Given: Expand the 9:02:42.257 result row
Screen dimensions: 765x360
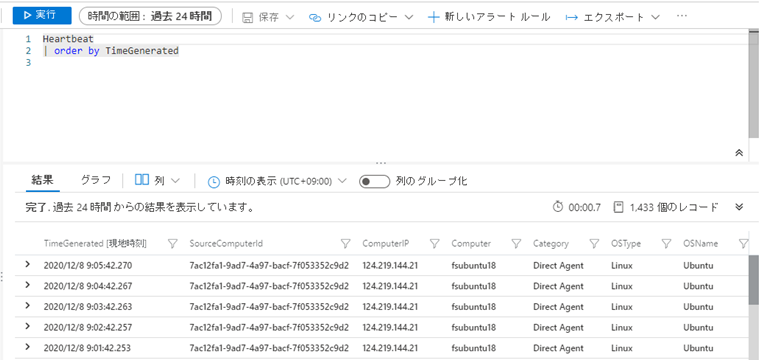Looking at the screenshot, I should 27,326.
